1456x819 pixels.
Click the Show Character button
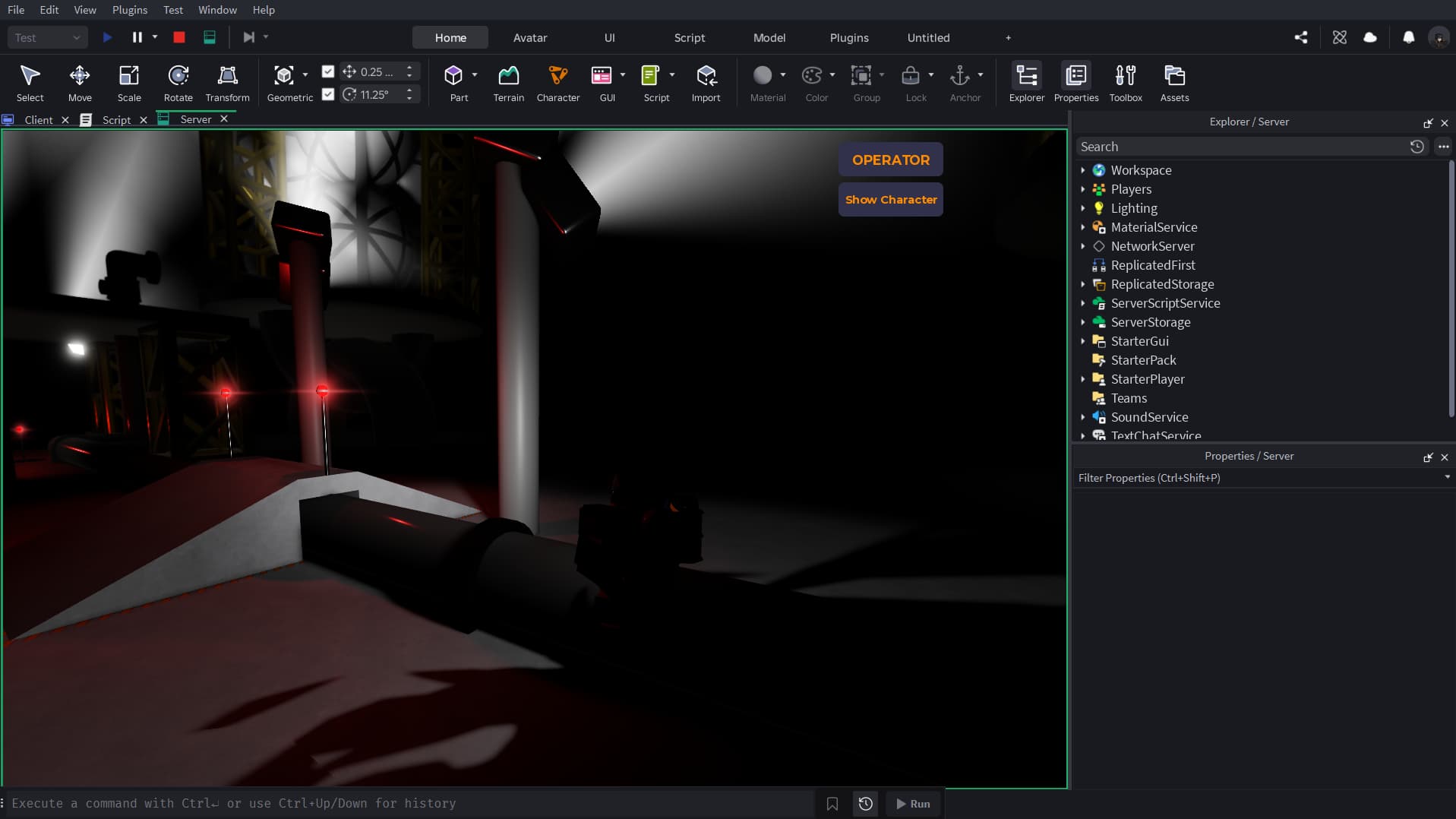[890, 199]
